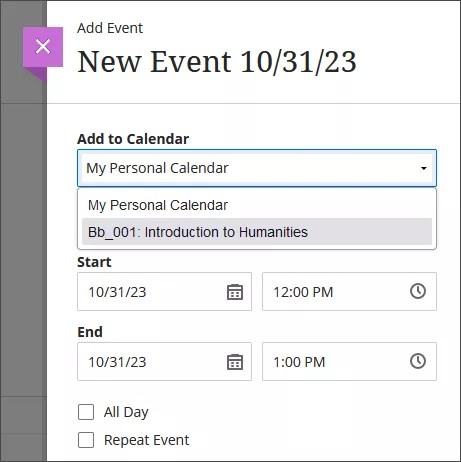Image resolution: width=461 pixels, height=462 pixels.
Task: Click the Repeat Event label text
Action: click(x=147, y=440)
